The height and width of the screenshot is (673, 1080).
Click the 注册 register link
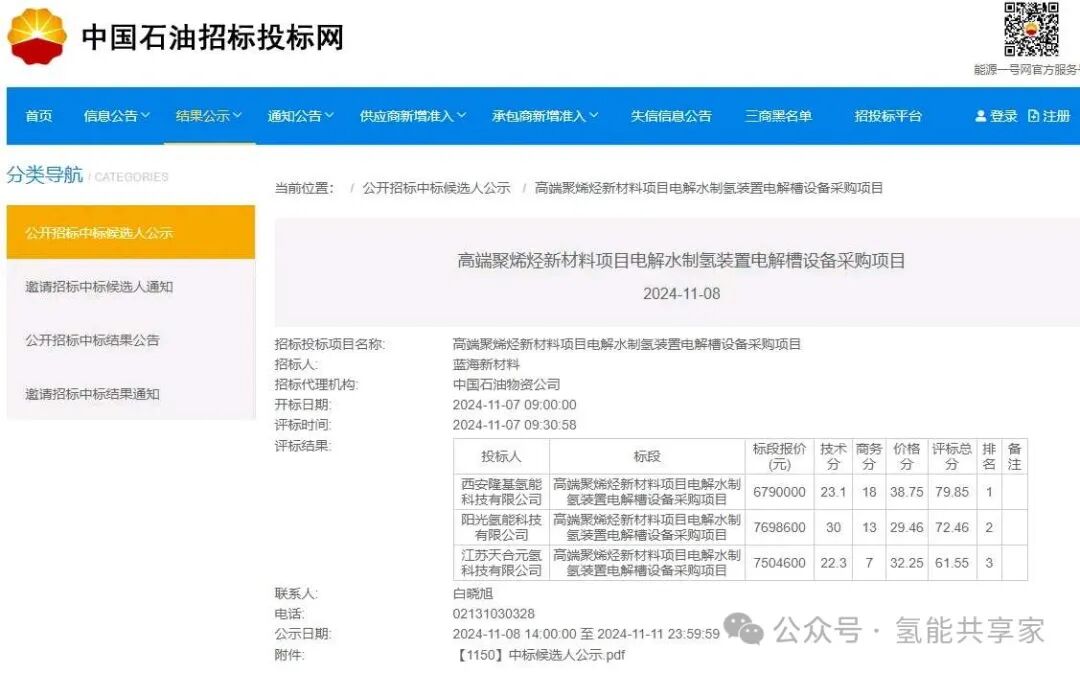tap(1058, 116)
